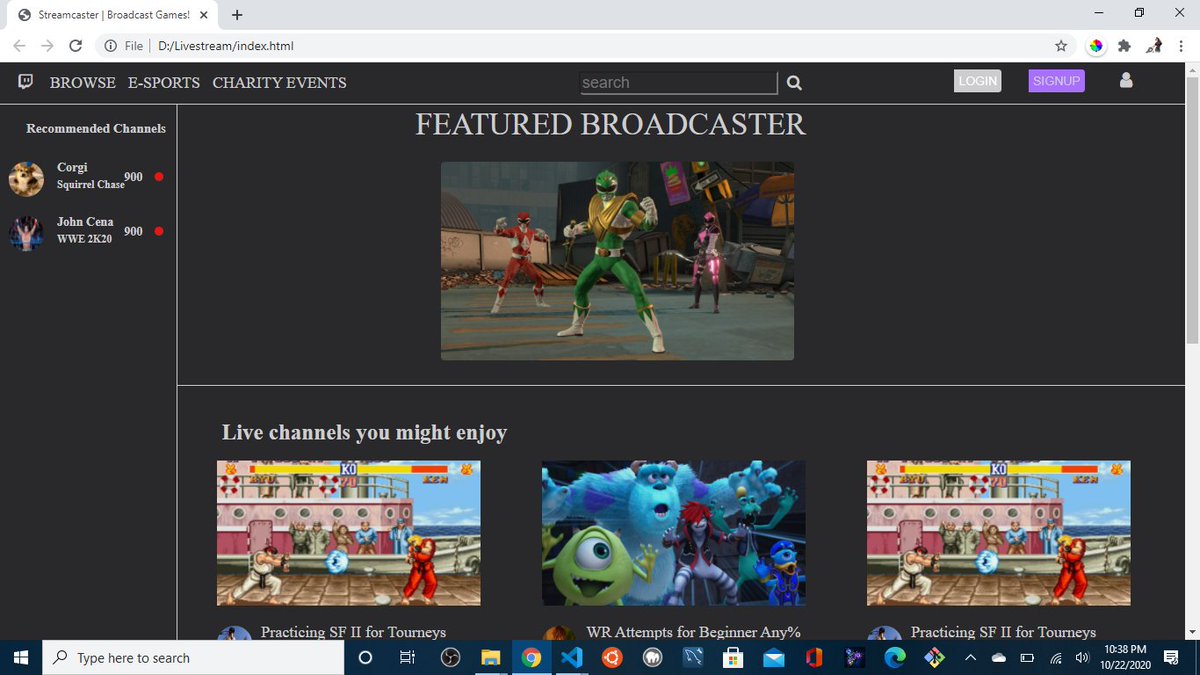Go to the E-SPORTS section
Image resolution: width=1200 pixels, height=675 pixels.
coord(164,83)
